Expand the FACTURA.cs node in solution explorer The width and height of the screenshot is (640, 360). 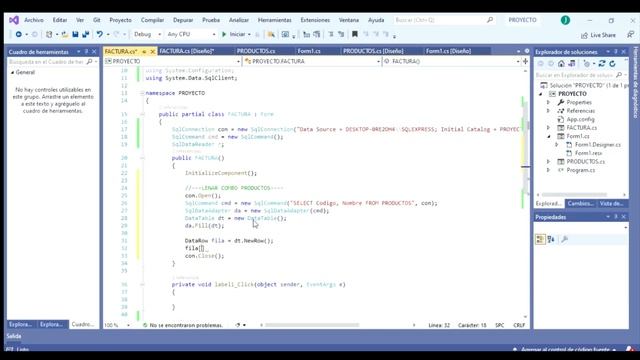click(x=549, y=128)
